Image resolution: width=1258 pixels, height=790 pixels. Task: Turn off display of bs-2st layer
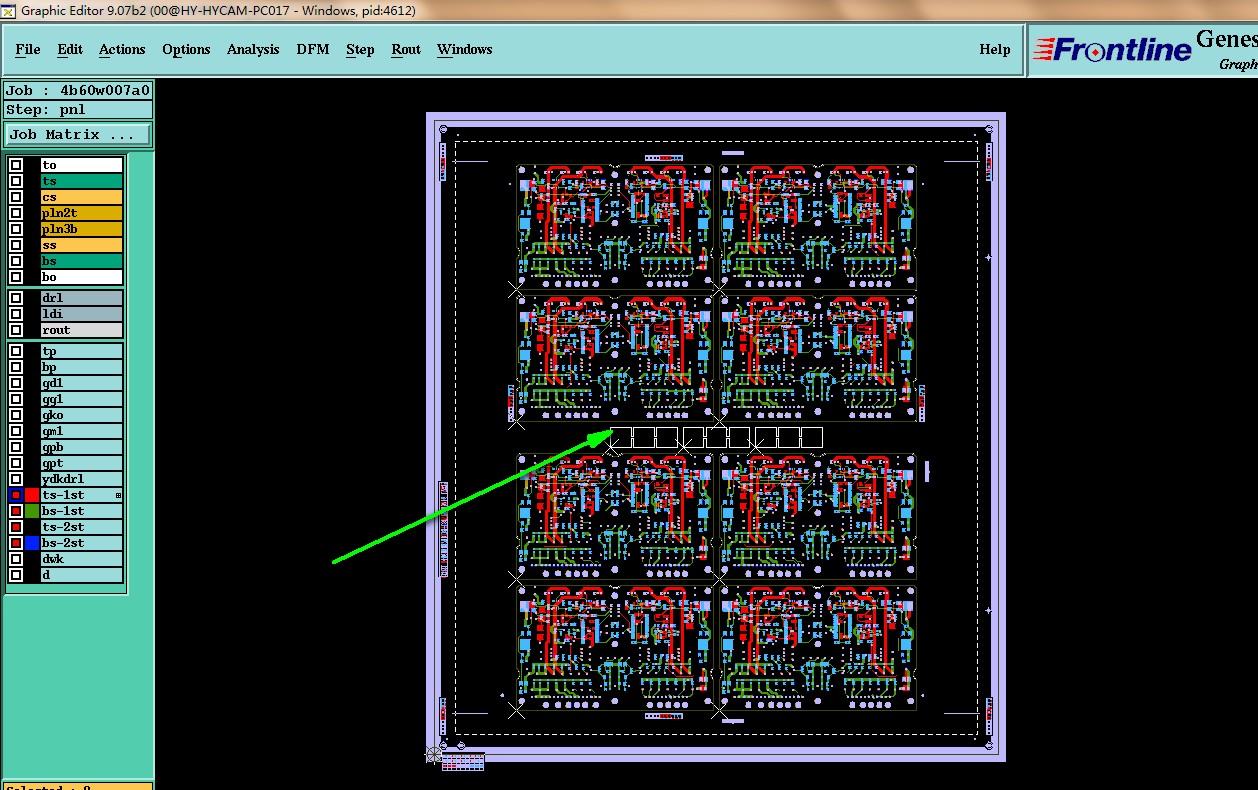pyautogui.click(x=16, y=543)
